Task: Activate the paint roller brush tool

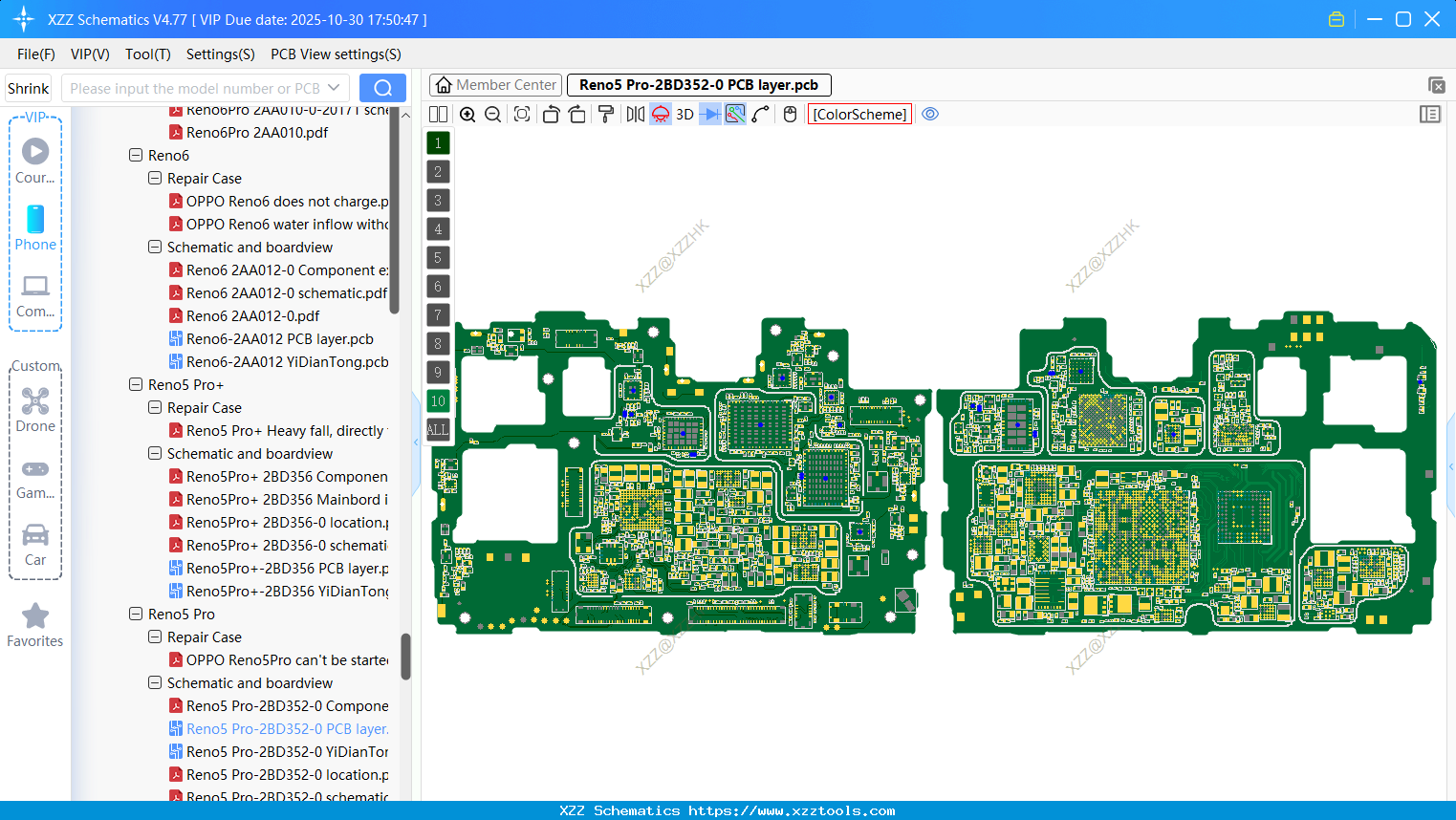Action: tap(606, 114)
